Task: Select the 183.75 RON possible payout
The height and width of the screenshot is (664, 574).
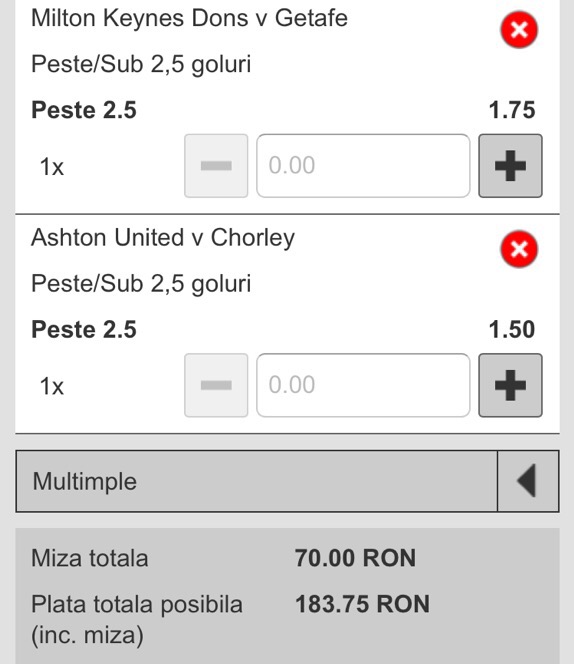Action: [362, 604]
